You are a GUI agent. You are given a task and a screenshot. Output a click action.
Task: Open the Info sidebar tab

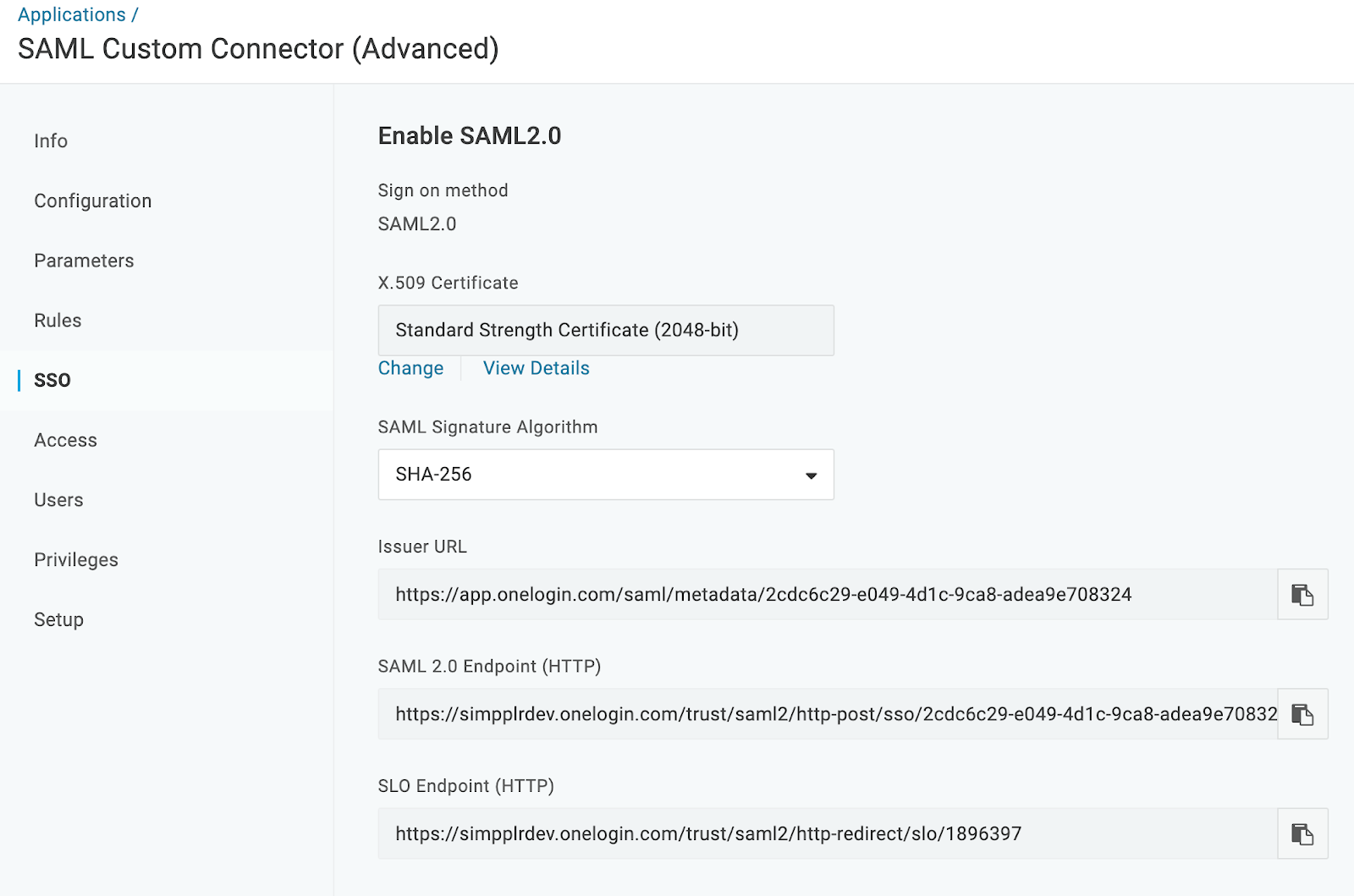click(x=51, y=141)
